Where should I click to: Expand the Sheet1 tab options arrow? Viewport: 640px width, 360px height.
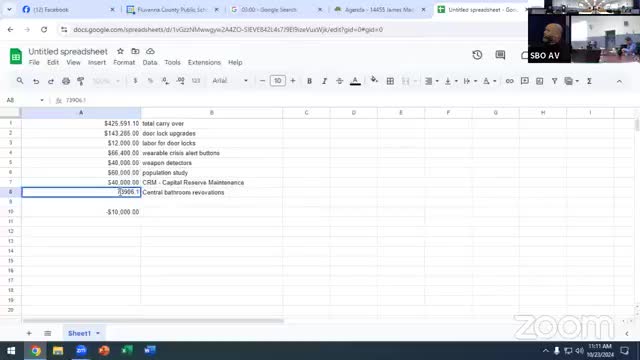[98, 333]
